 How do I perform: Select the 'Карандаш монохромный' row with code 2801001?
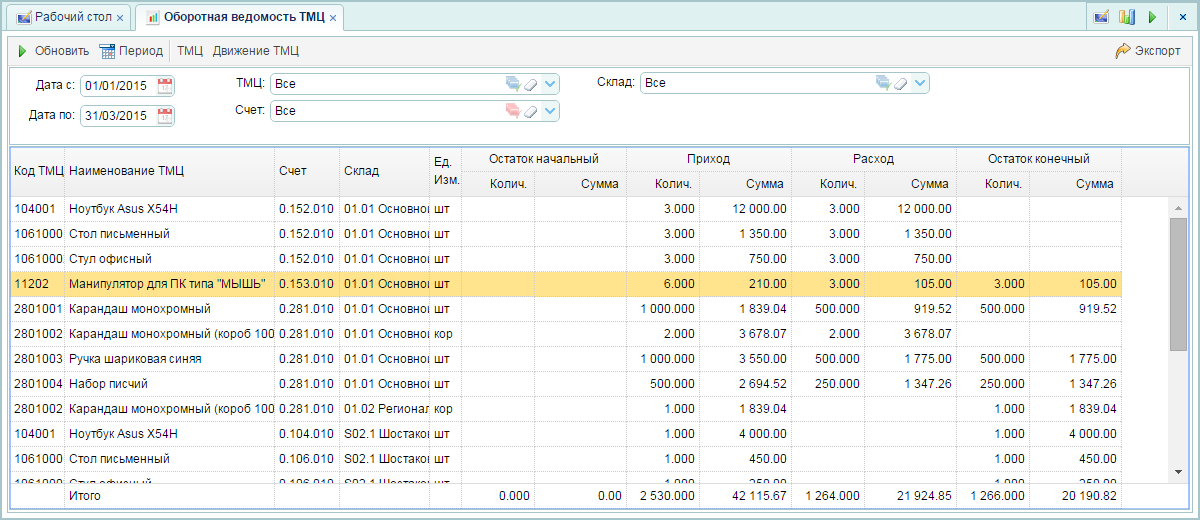[566, 309]
